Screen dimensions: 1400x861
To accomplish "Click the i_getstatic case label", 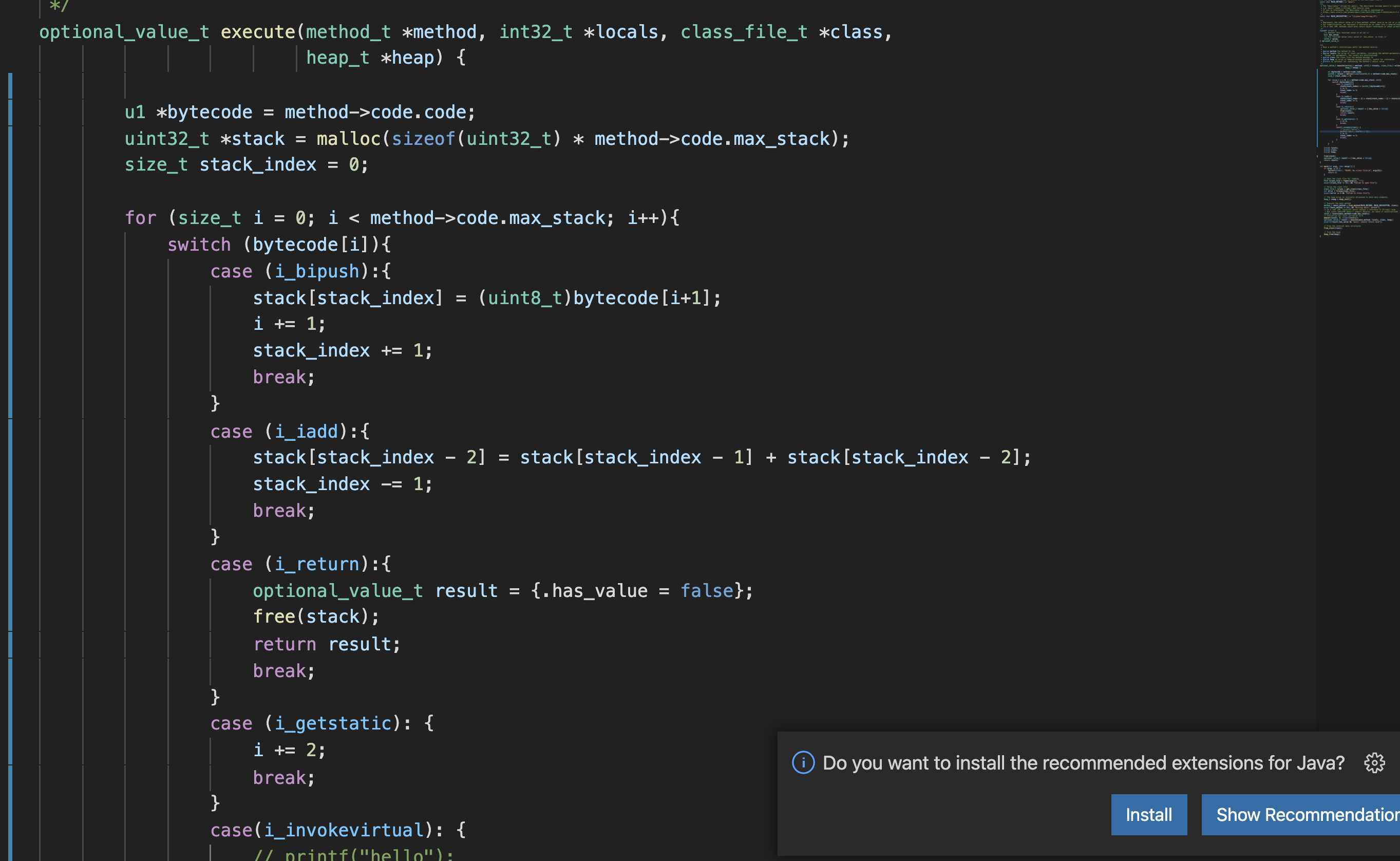I will click(x=333, y=723).
